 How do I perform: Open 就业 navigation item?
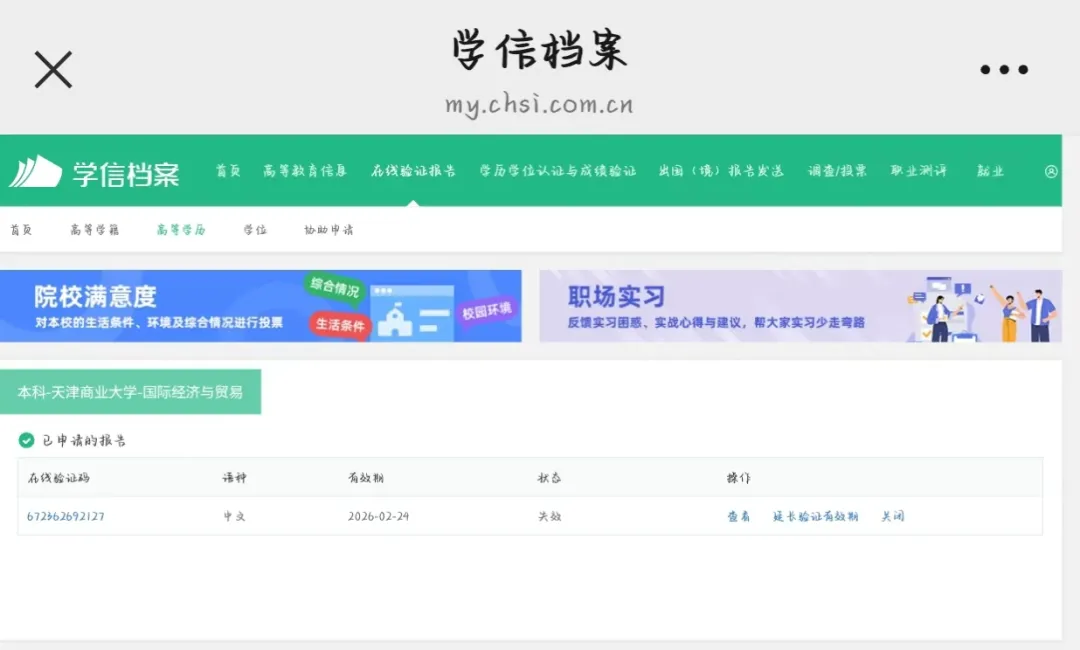[990, 171]
